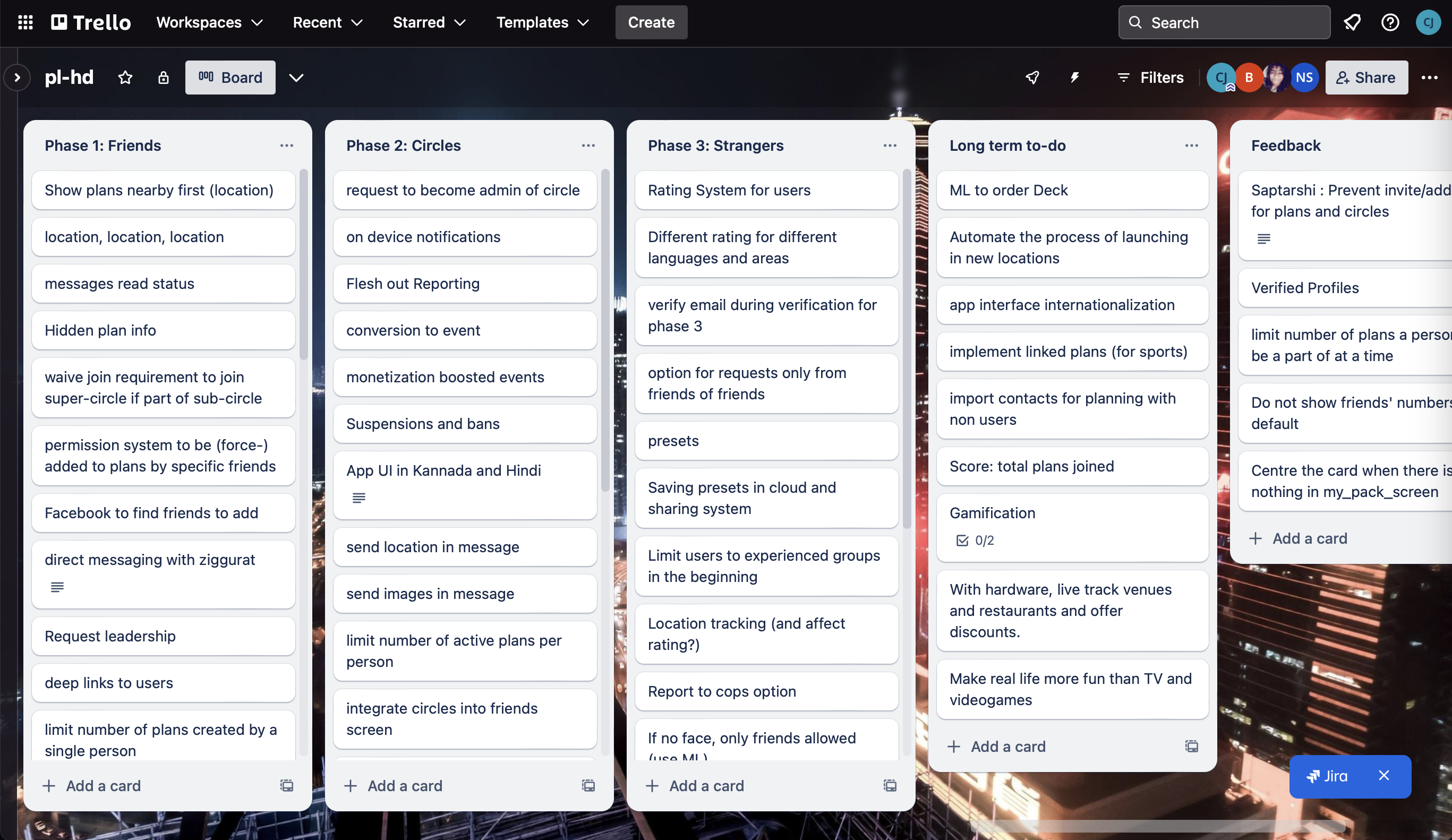Toggle the starred board indicator
The width and height of the screenshot is (1452, 840).
[124, 77]
